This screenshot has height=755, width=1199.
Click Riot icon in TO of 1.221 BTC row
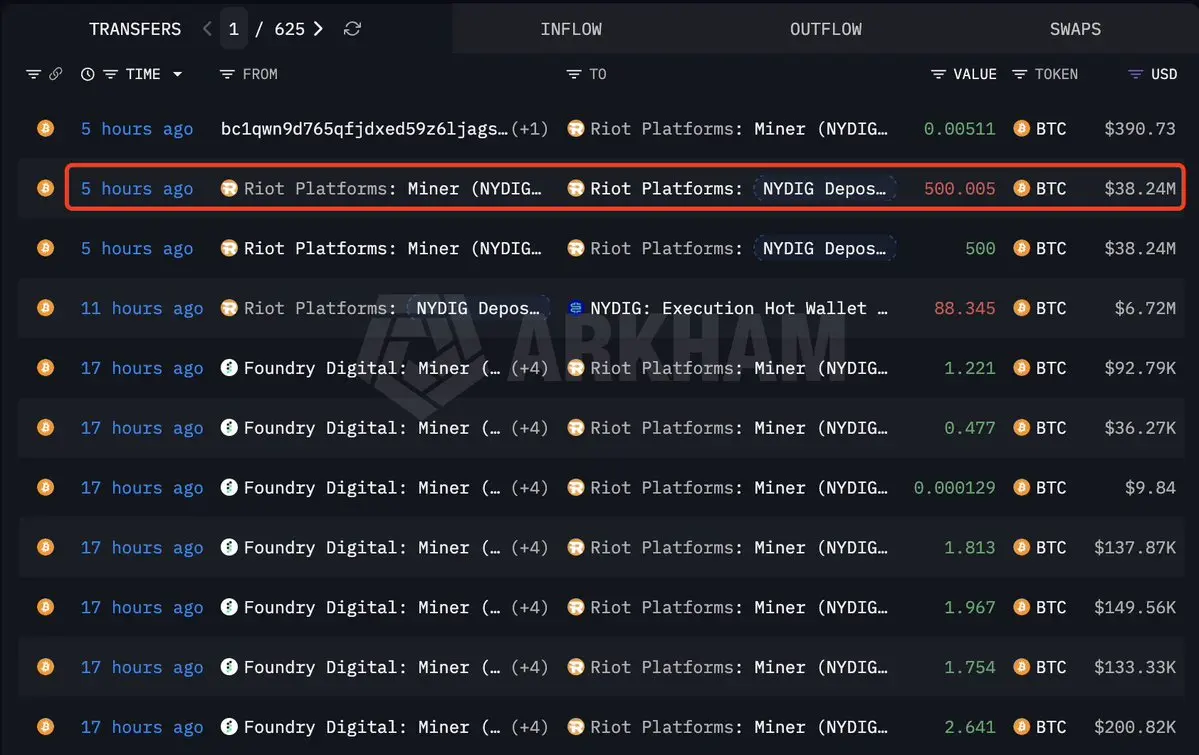[576, 368]
